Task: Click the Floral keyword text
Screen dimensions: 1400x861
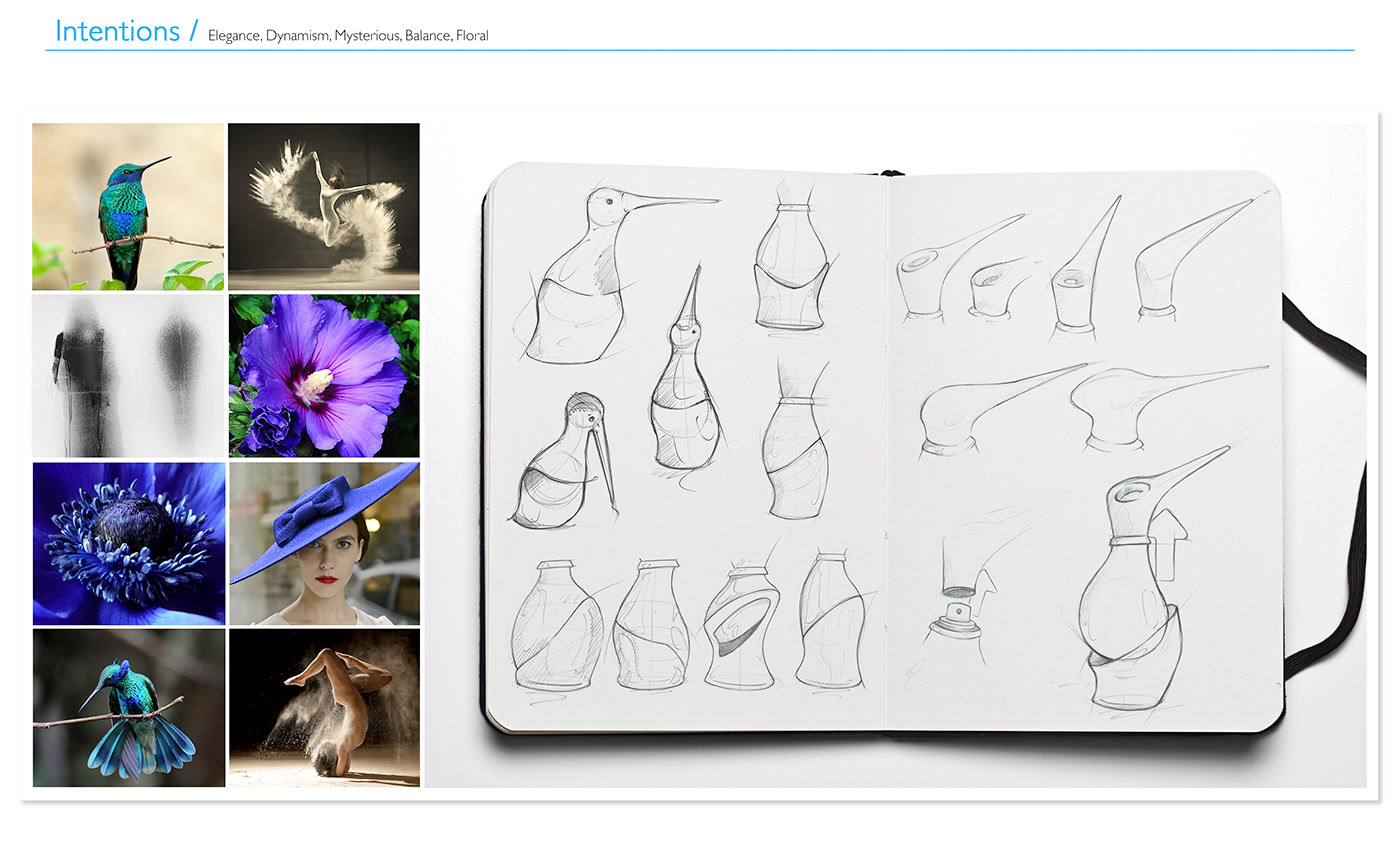Action: pos(472,35)
